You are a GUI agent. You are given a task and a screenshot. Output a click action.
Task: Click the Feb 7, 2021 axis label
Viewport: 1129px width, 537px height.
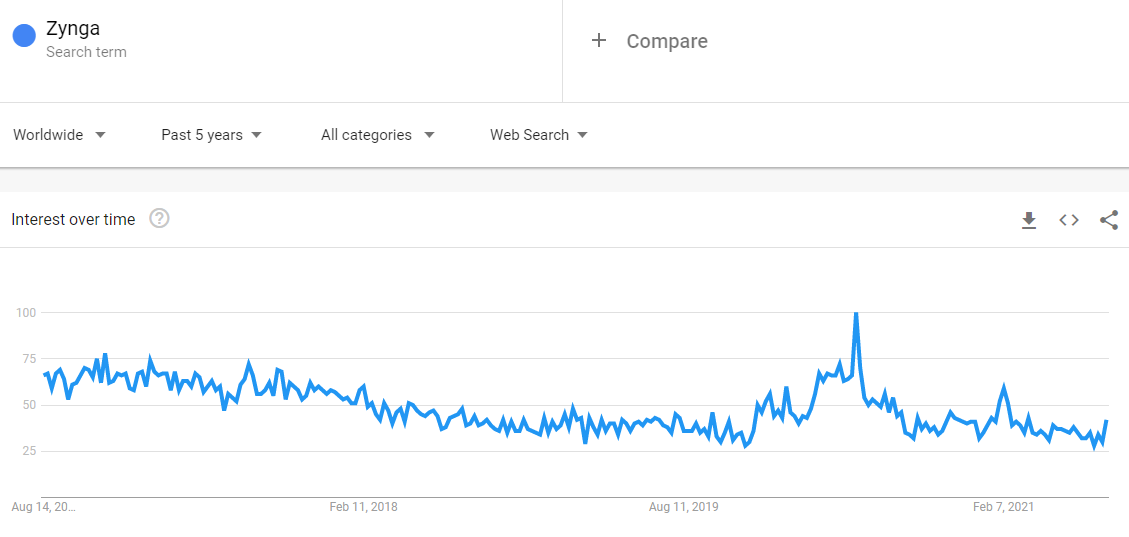click(x=1003, y=507)
